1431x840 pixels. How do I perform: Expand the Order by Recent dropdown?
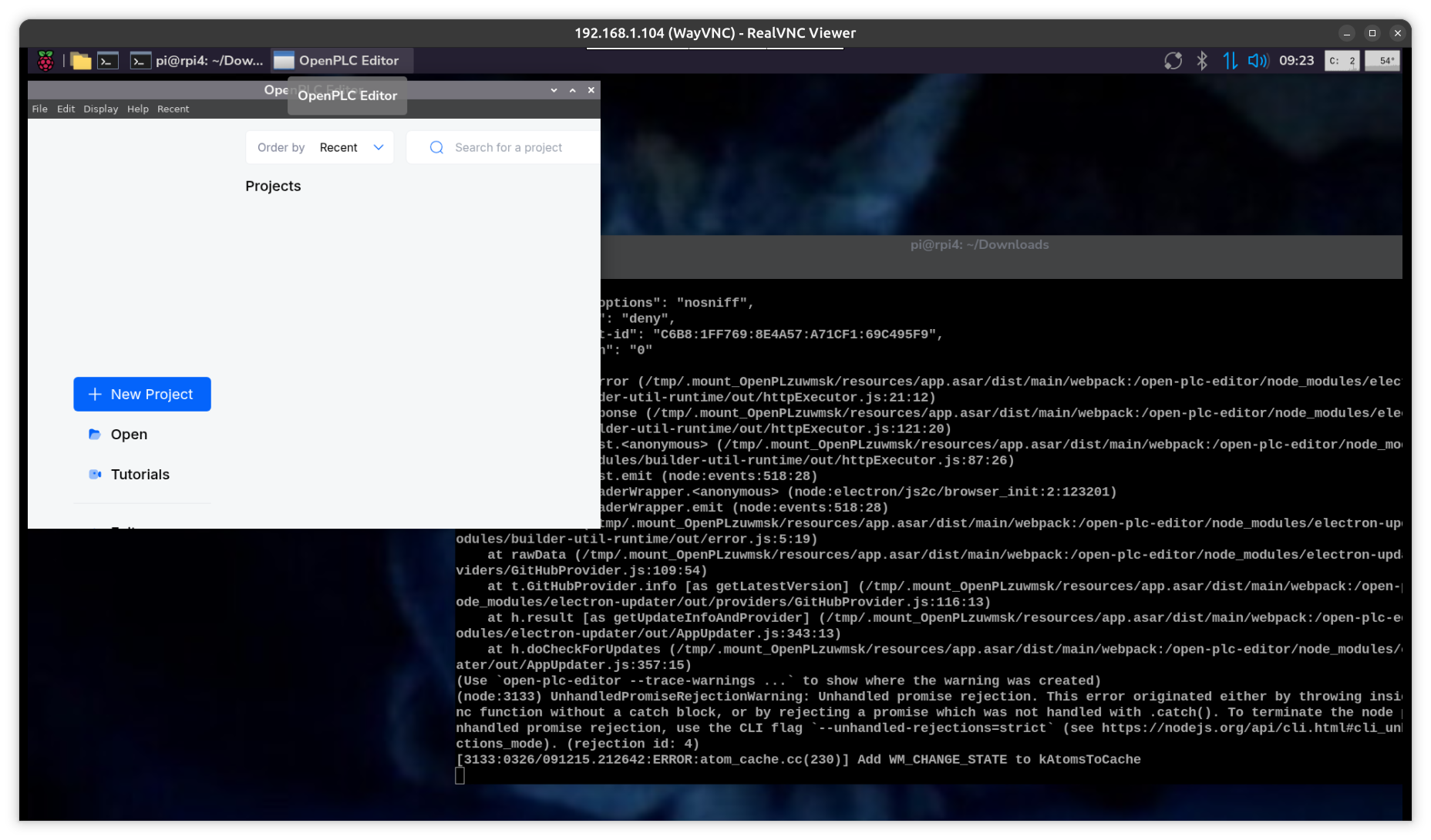click(320, 147)
